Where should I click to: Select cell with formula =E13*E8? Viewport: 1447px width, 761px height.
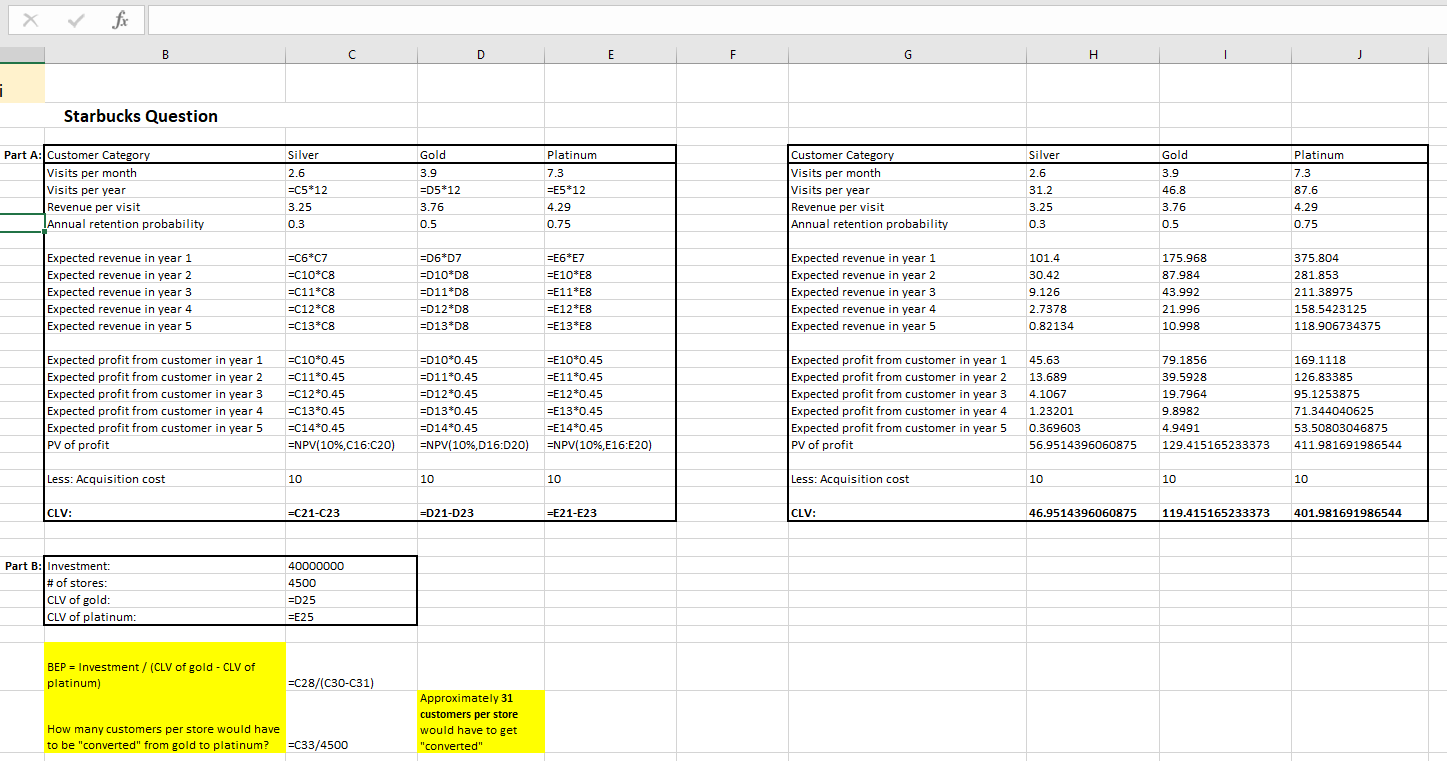(x=610, y=326)
